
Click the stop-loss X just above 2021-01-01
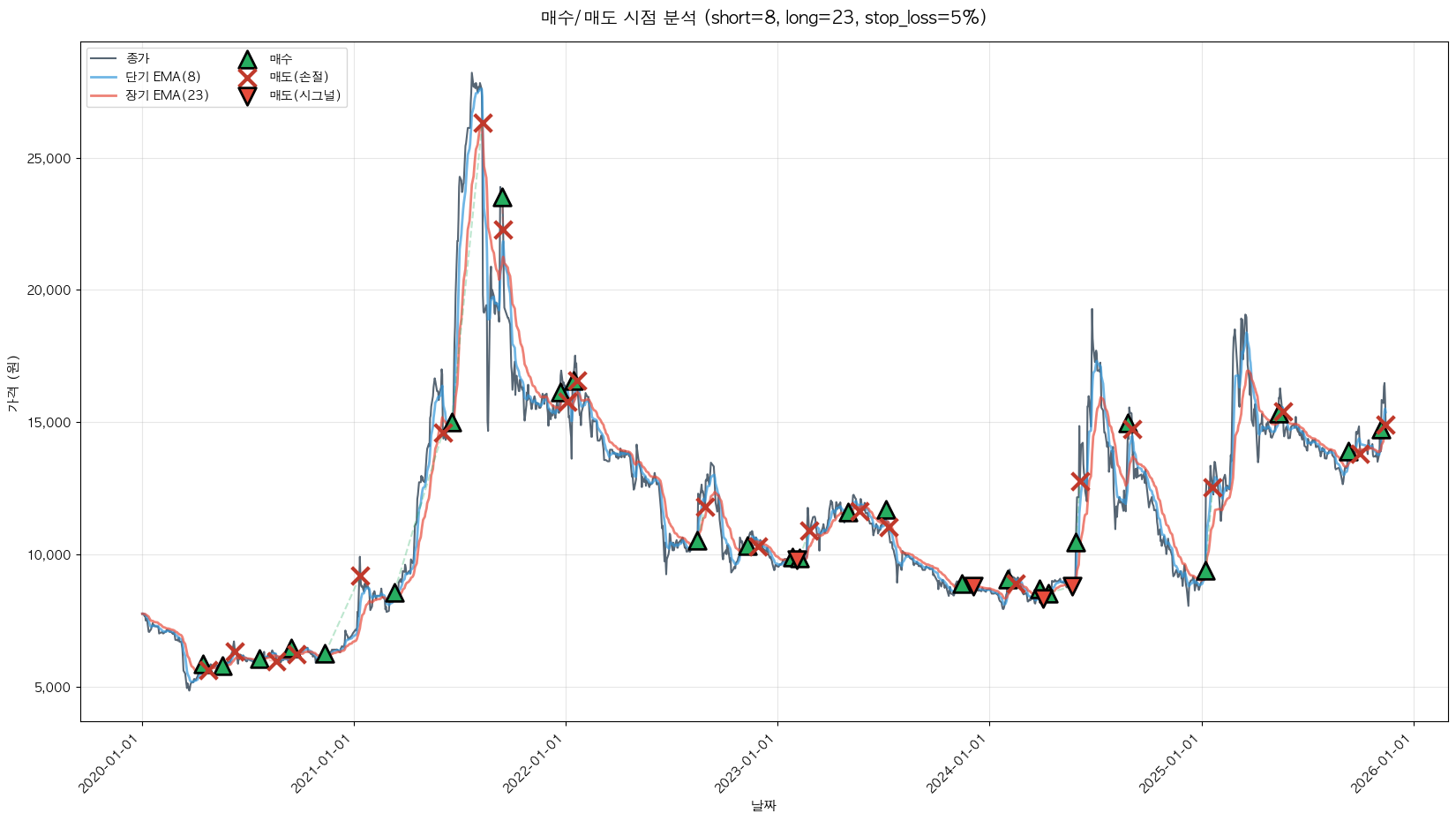tap(359, 576)
